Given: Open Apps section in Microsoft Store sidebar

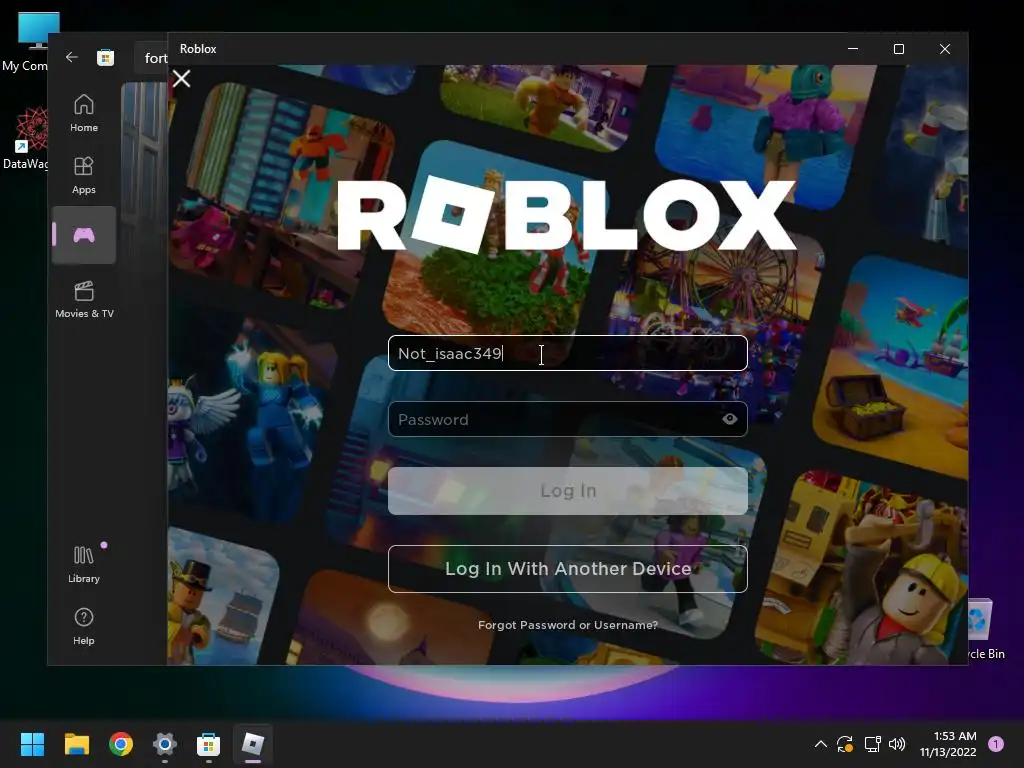Looking at the screenshot, I should click(x=84, y=175).
